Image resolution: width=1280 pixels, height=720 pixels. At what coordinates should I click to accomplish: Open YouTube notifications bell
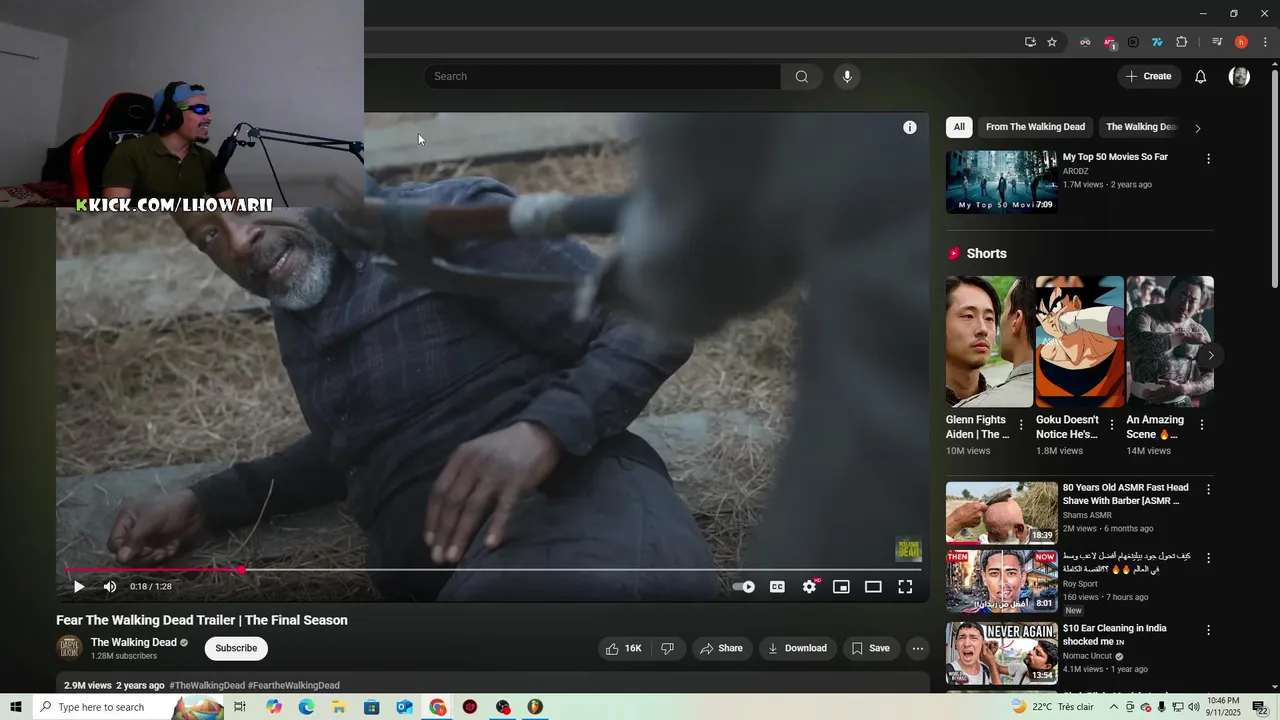click(x=1200, y=77)
